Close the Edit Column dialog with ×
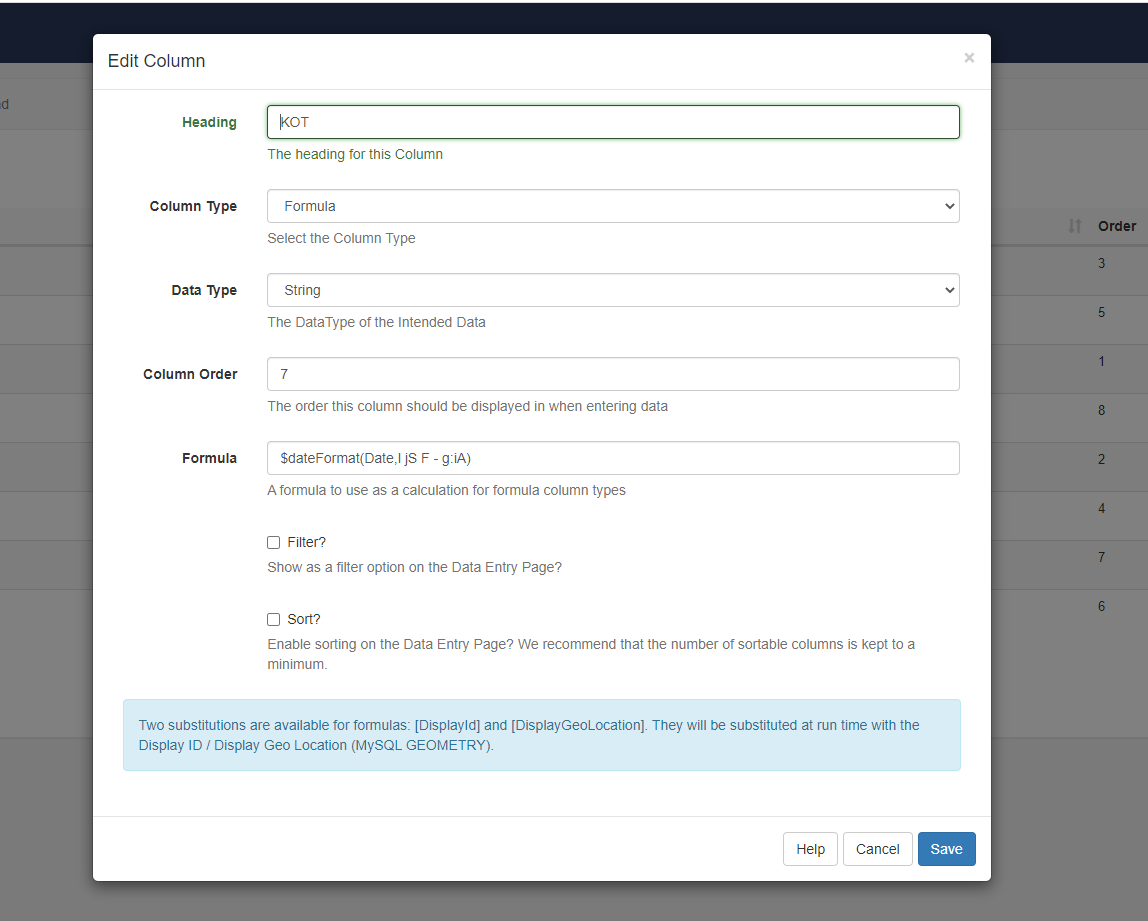The height and width of the screenshot is (921, 1148). coord(968,58)
